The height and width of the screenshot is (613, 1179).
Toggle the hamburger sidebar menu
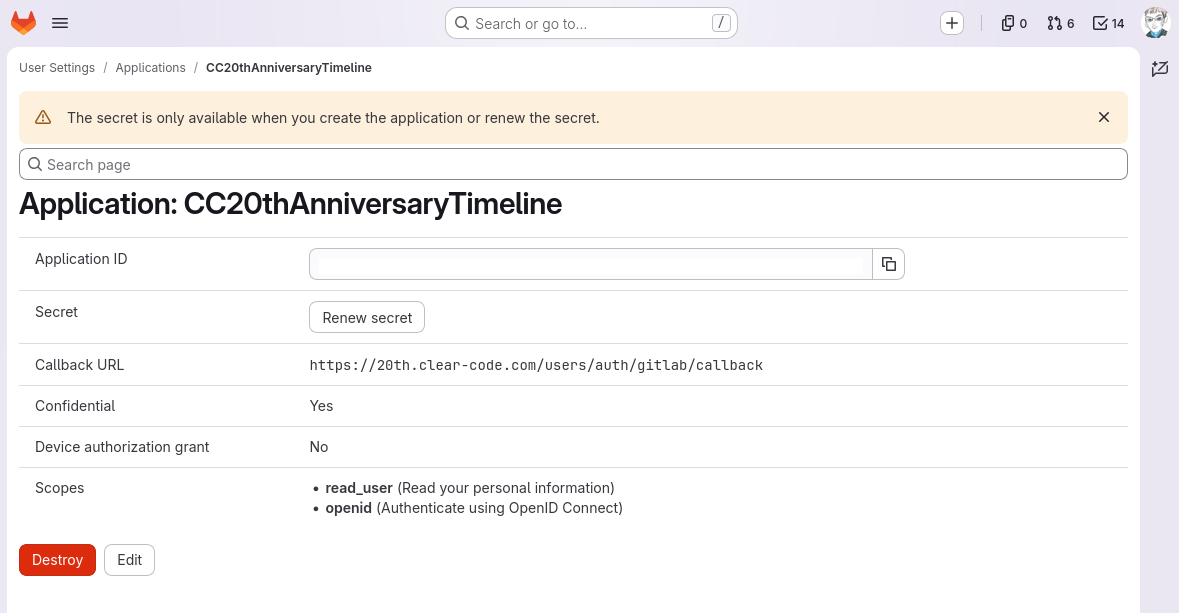60,23
